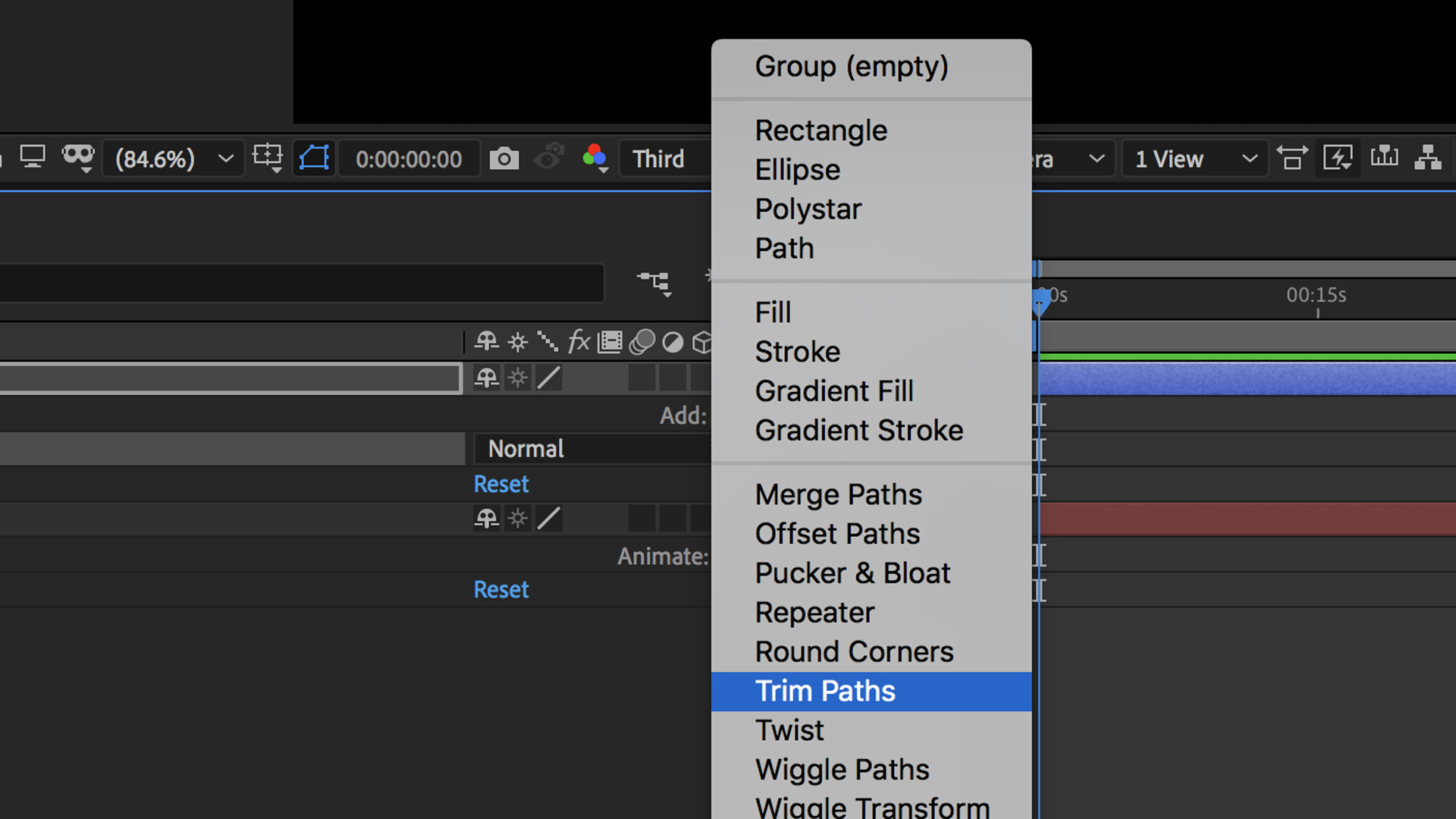Open the 1 View layout dropdown
The height and width of the screenshot is (819, 1456).
click(x=1194, y=158)
